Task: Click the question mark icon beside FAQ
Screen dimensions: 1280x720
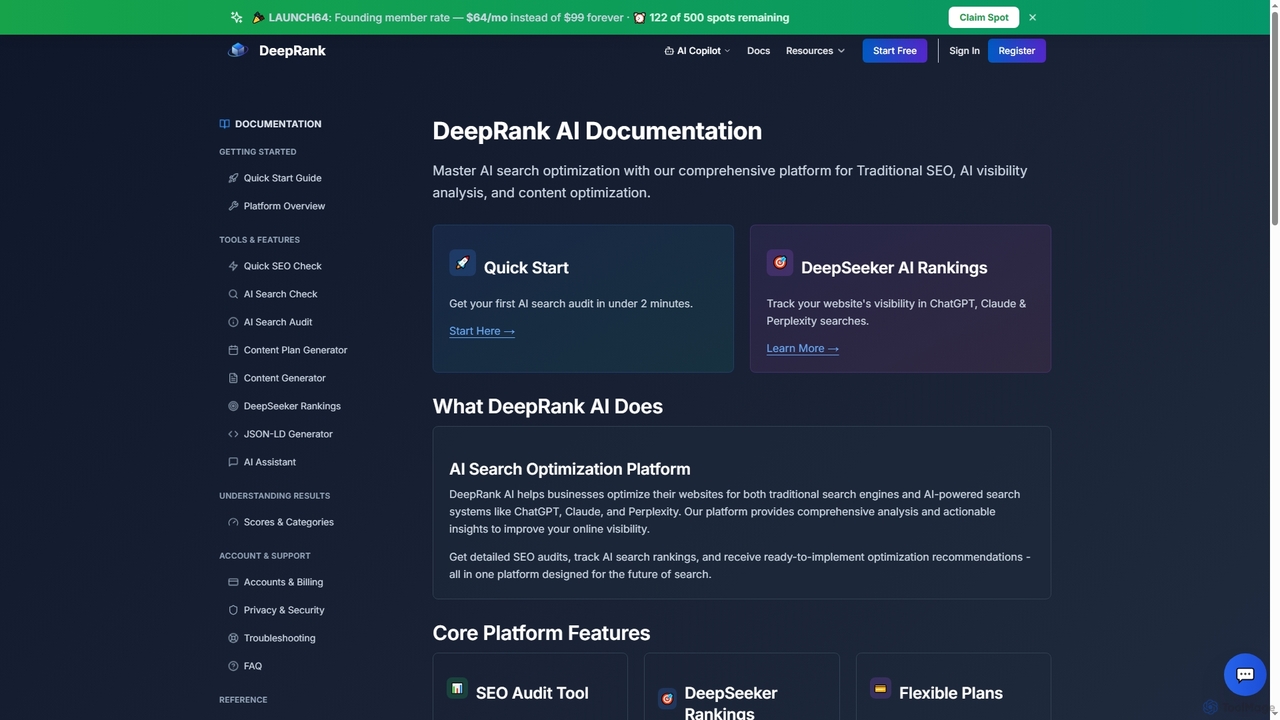Action: click(x=233, y=666)
